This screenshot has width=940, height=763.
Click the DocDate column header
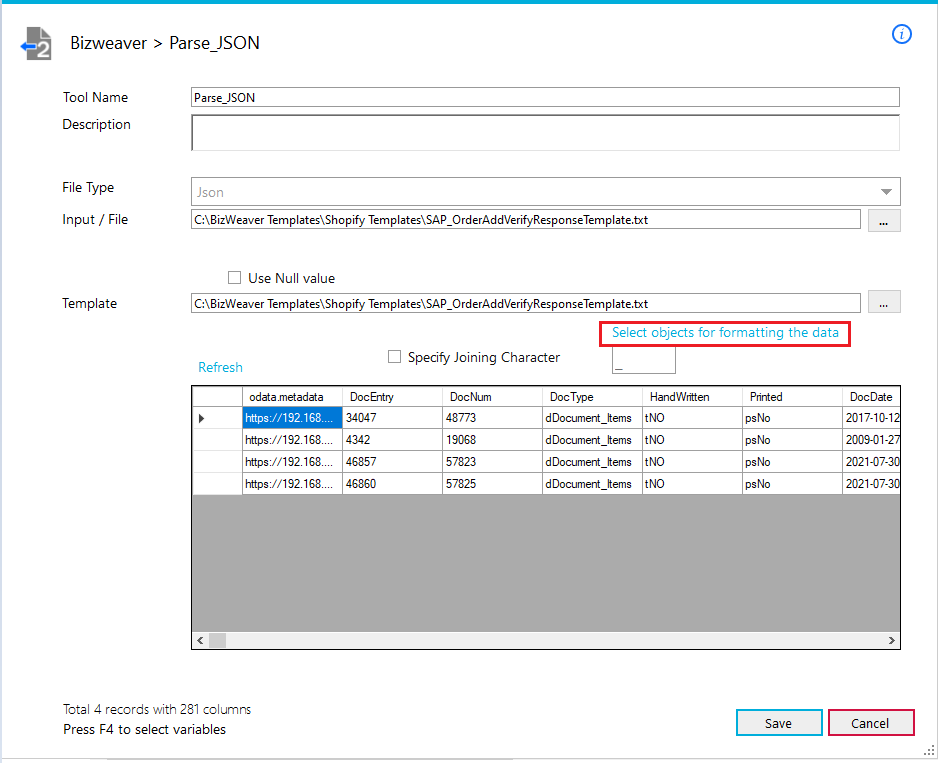[872, 397]
